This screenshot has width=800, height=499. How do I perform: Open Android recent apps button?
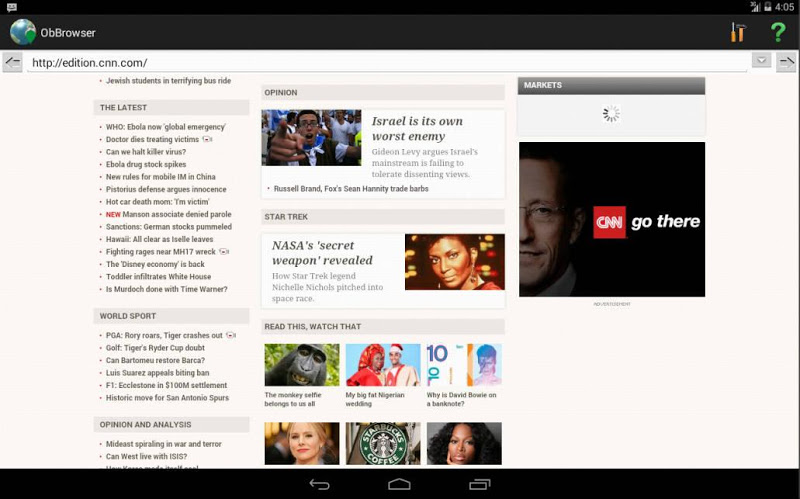(x=480, y=484)
